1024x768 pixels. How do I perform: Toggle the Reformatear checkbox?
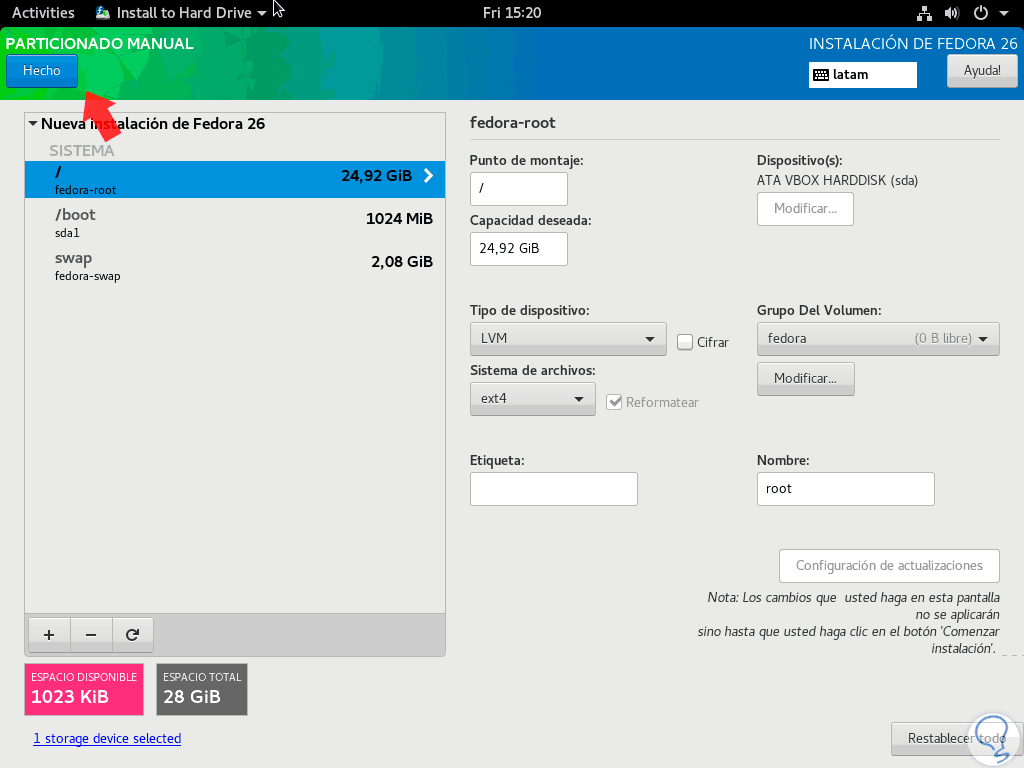tap(614, 402)
